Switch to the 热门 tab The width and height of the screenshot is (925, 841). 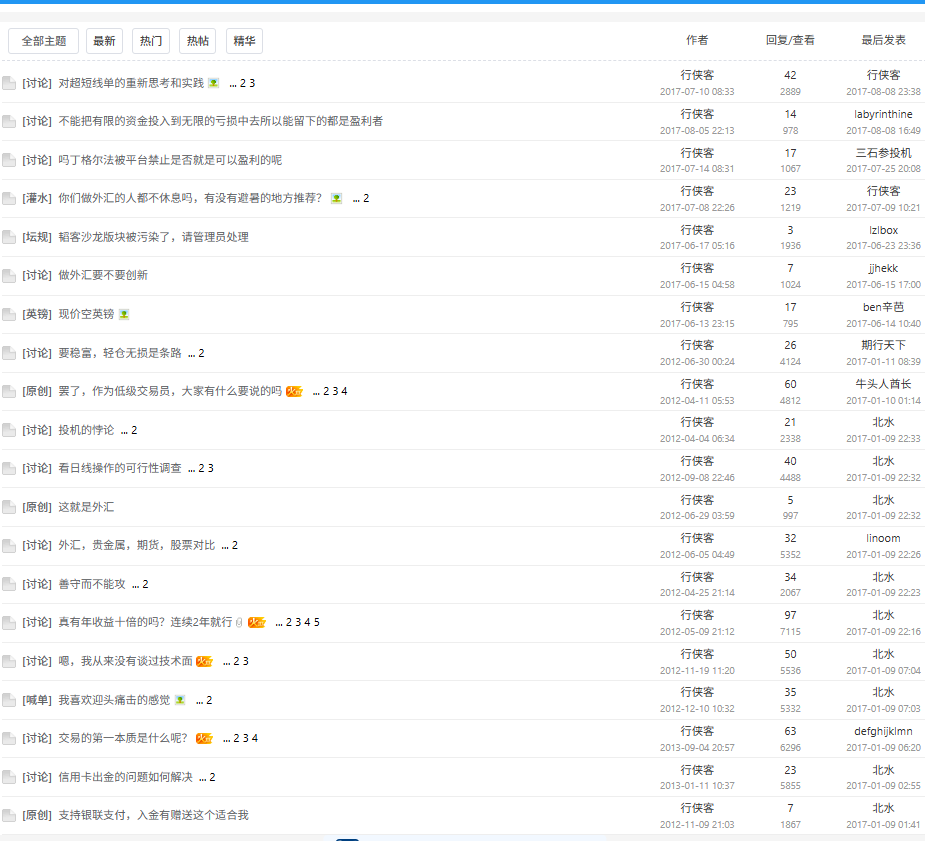[x=151, y=41]
